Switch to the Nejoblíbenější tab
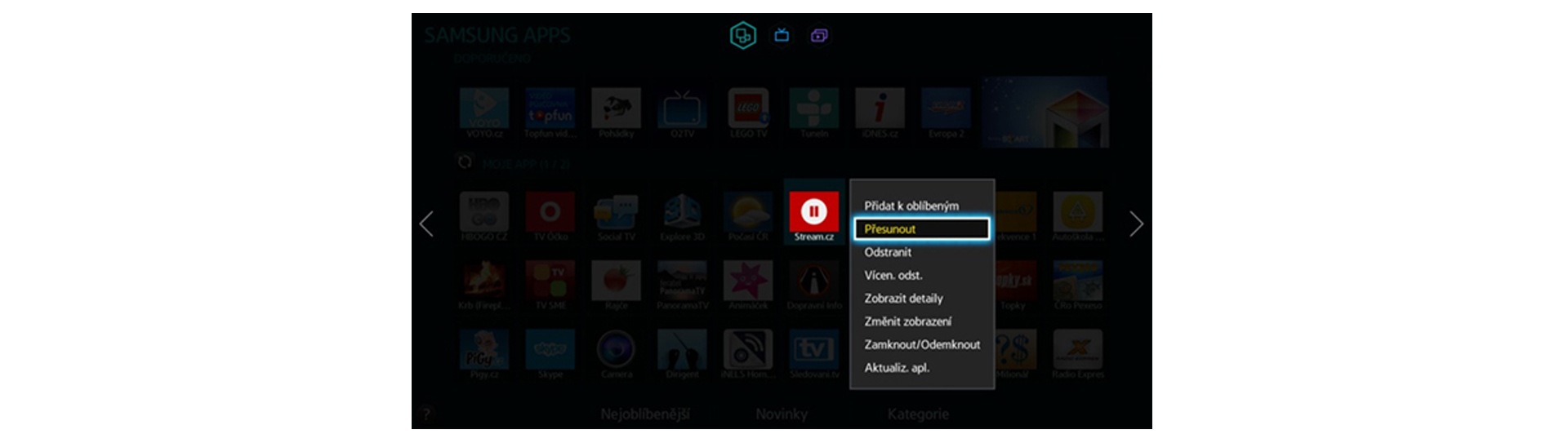The width and height of the screenshot is (1568, 443). (x=645, y=414)
